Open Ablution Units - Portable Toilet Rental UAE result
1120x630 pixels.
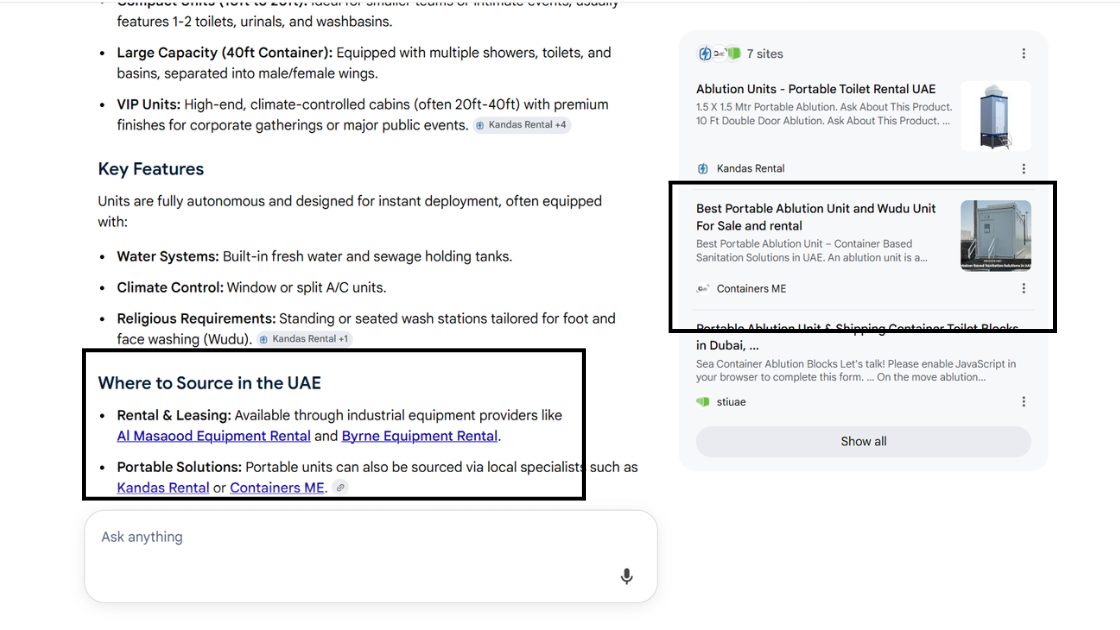tap(816, 89)
